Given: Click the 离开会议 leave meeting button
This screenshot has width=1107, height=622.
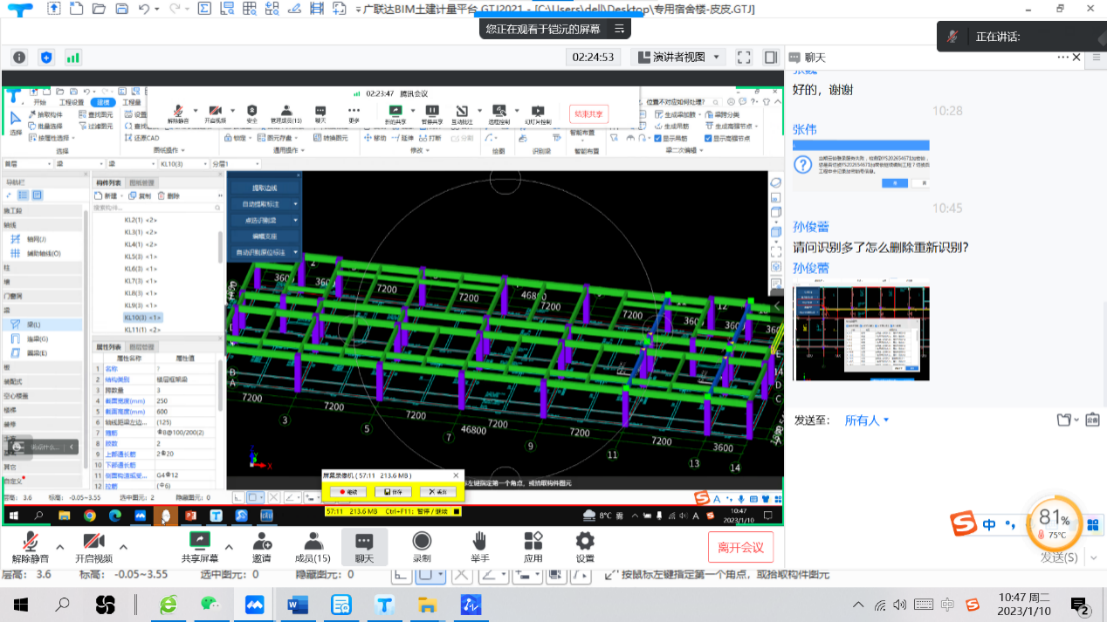Looking at the screenshot, I should pos(740,547).
